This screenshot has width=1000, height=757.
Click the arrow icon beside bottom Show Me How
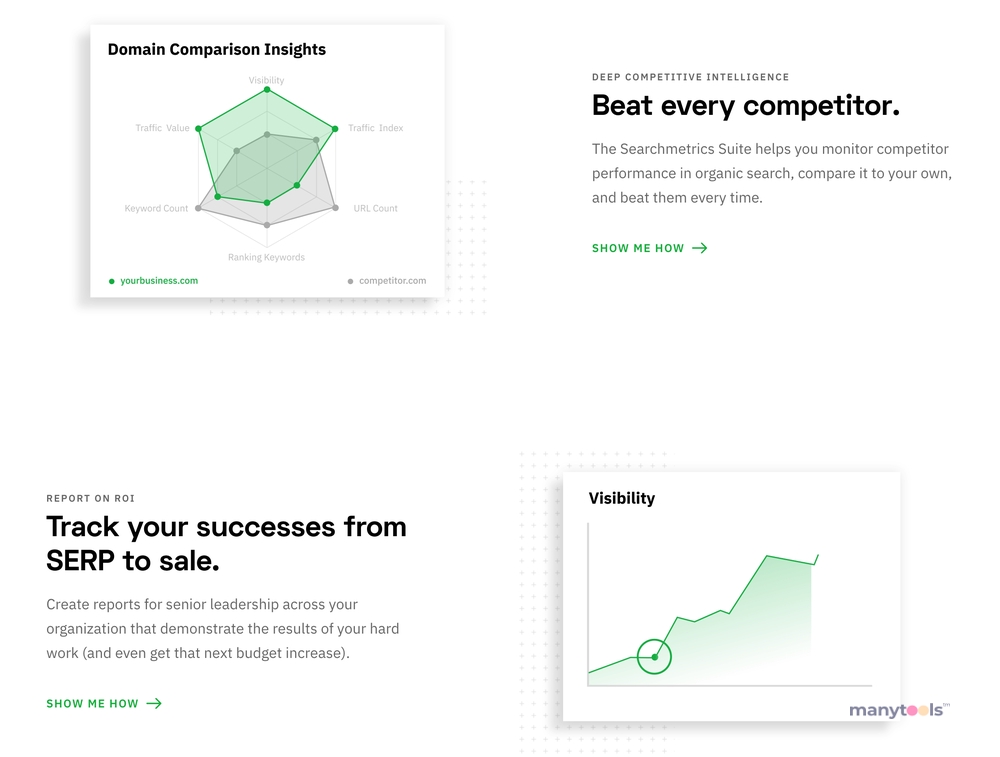point(154,703)
